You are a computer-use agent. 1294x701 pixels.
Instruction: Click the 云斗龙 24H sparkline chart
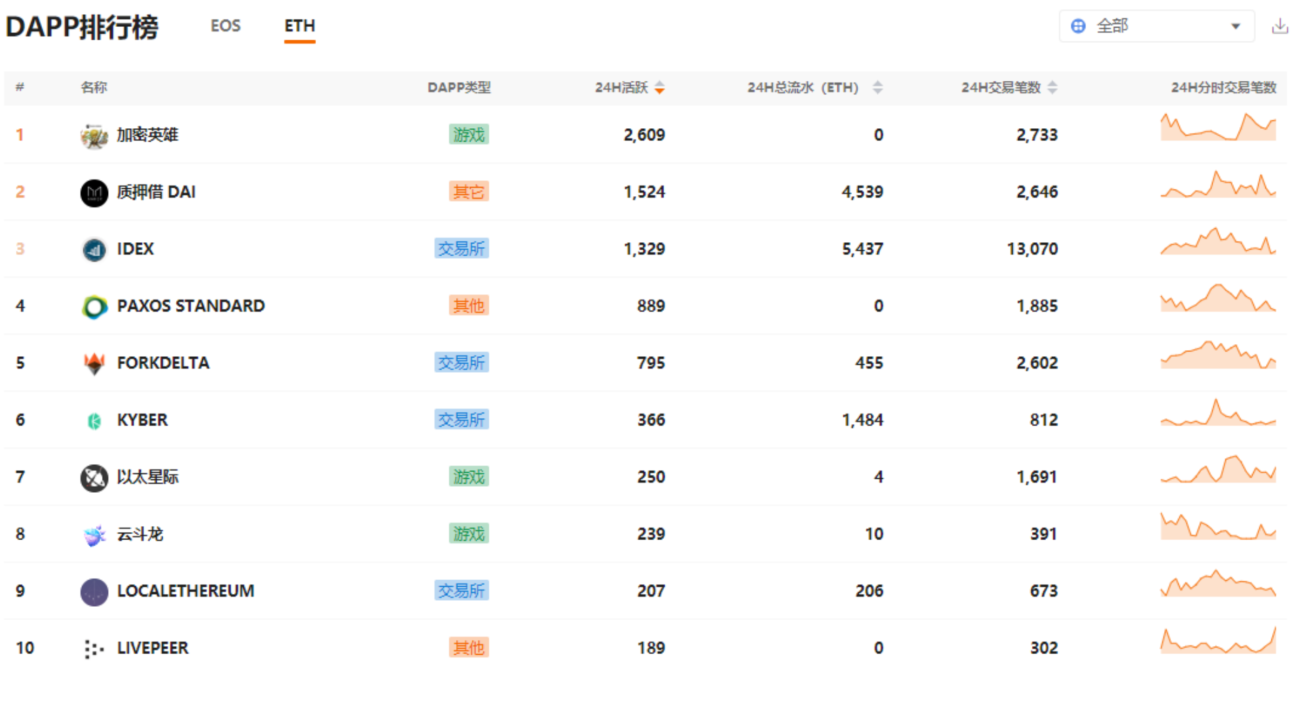(x=1218, y=526)
